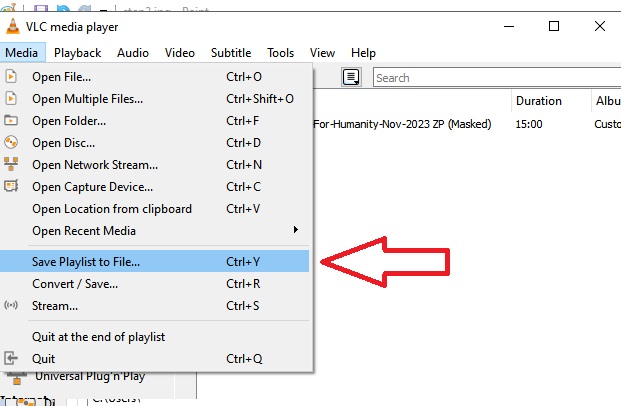Image resolution: width=621 pixels, height=406 pixels.
Task: Click the Open File play icon
Action: [11, 76]
